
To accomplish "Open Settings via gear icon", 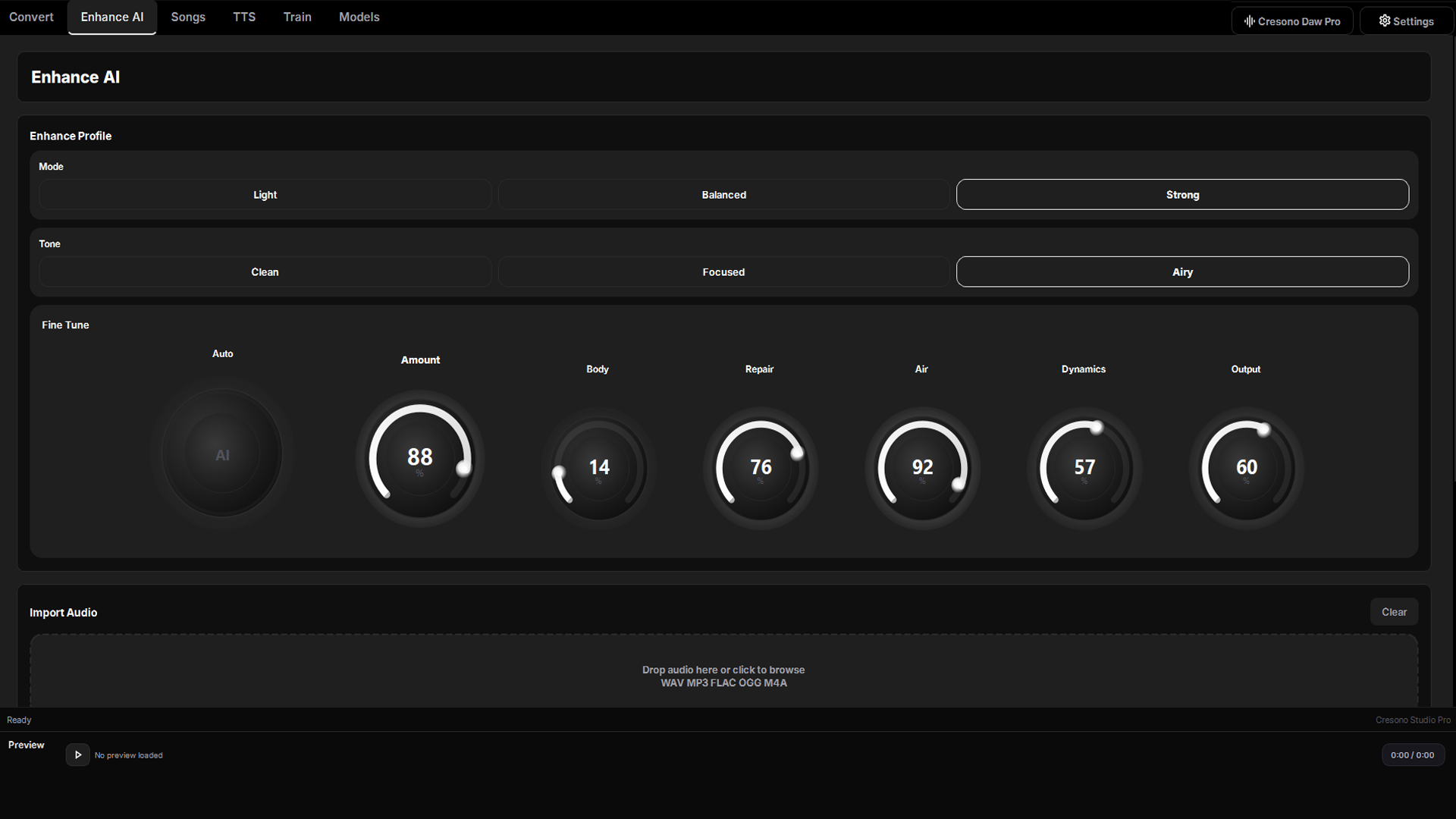I will pyautogui.click(x=1406, y=21).
